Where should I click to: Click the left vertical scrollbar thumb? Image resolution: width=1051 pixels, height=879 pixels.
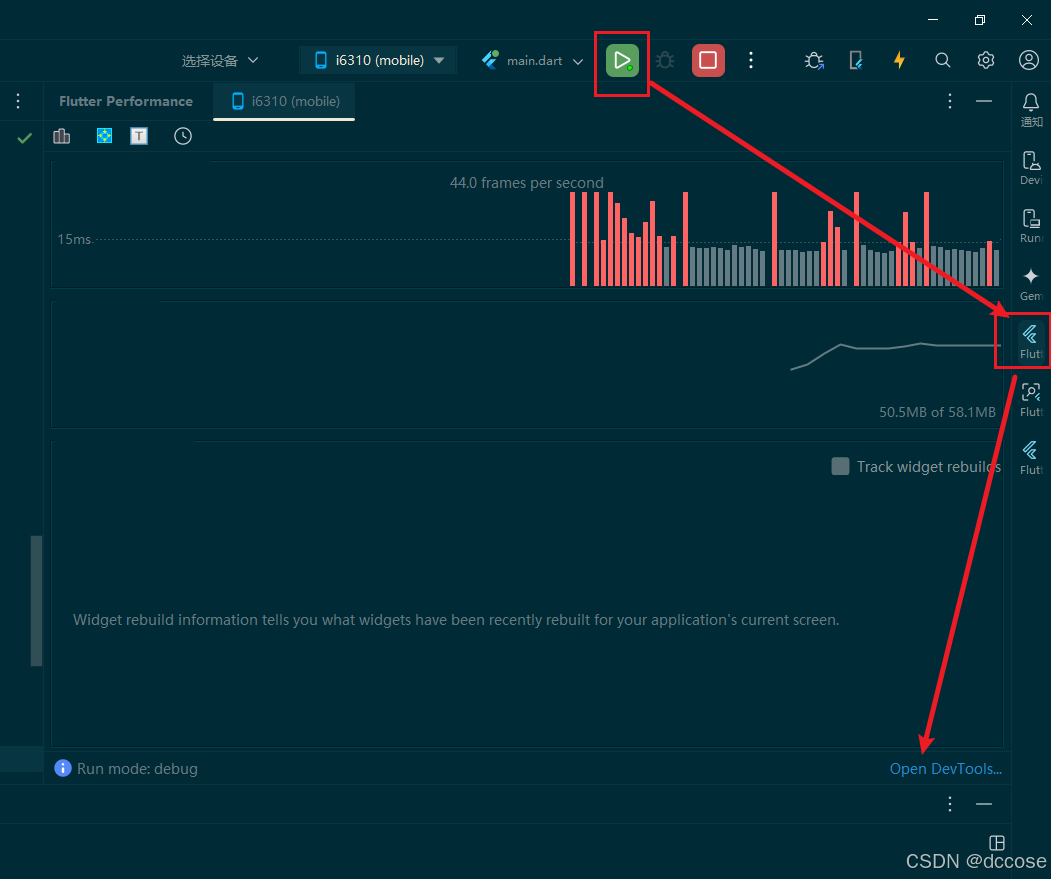click(x=36, y=601)
